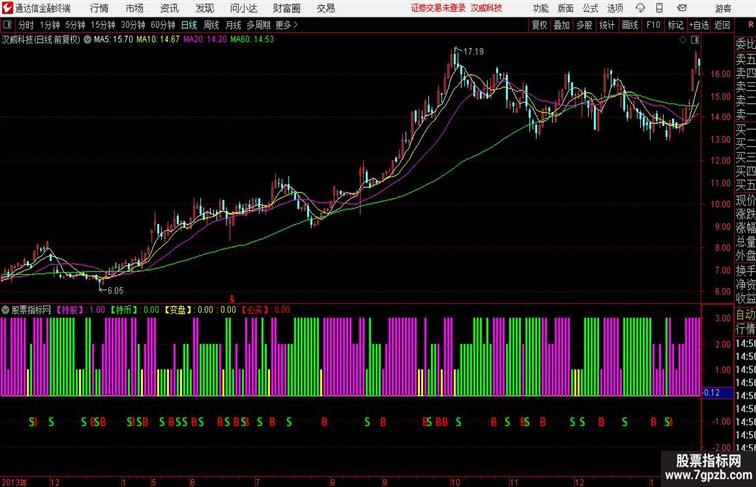Image resolution: width=756 pixels, height=487 pixels.
Task: Toggle the side panel icon beside diamond
Action: click(695, 40)
